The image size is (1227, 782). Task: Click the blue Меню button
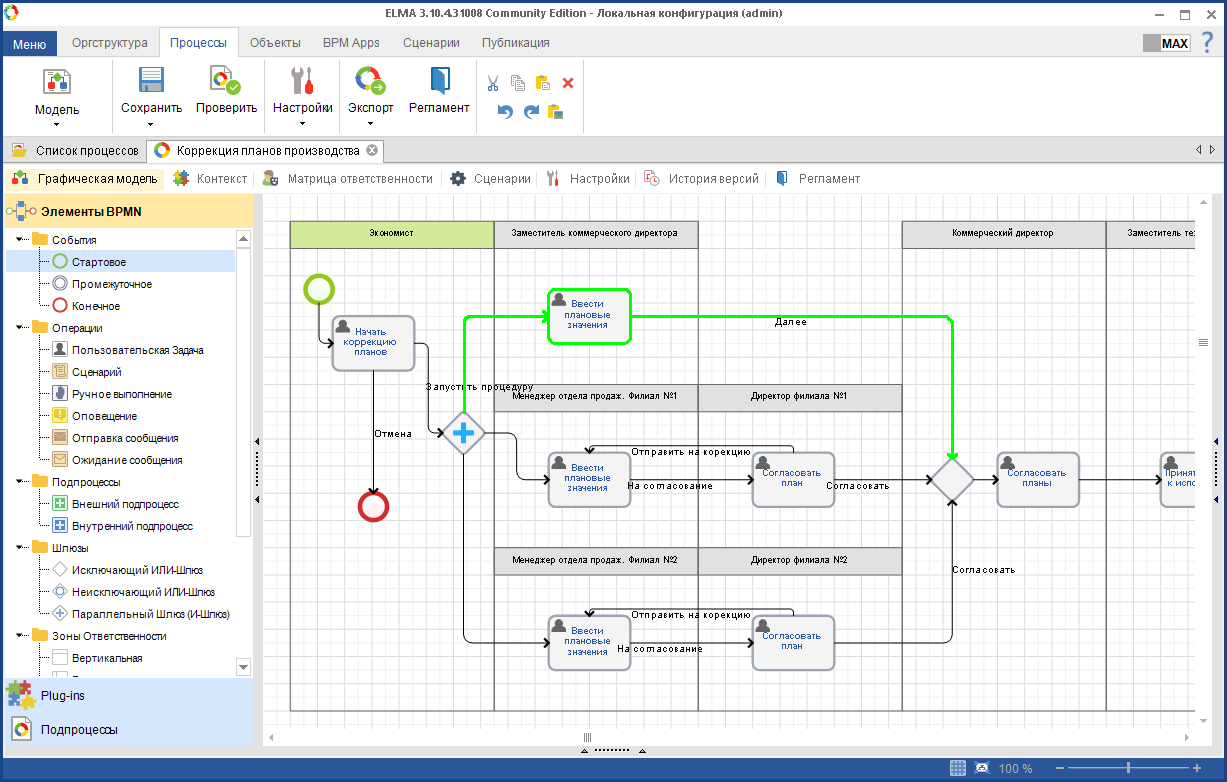[29, 43]
